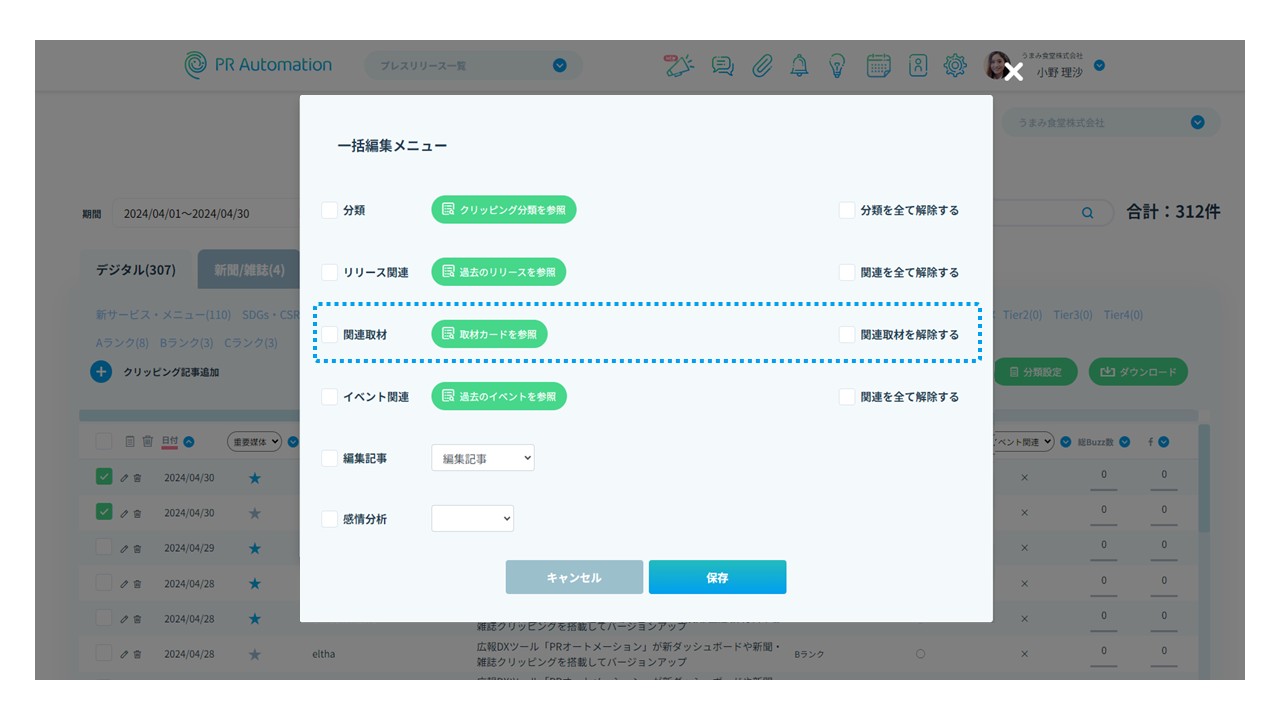Image resolution: width=1280 pixels, height=720 pixels.
Task: Expand the 感情分析 select box
Action: tap(472, 519)
